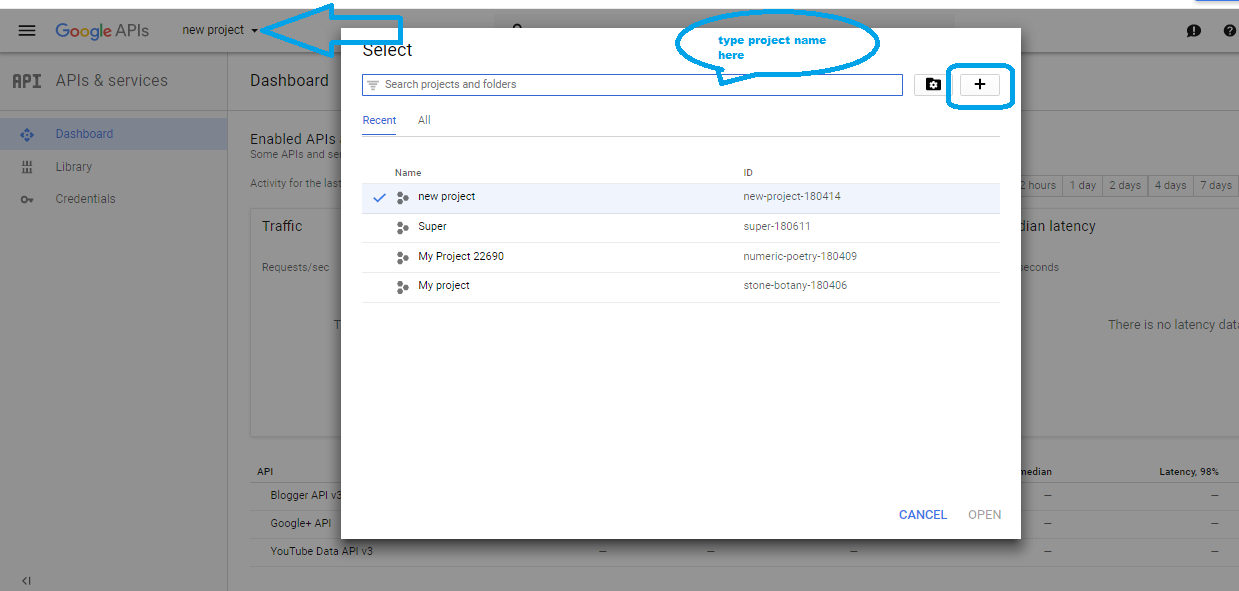The width and height of the screenshot is (1239, 591).
Task: Switch to the Recent tab
Action: tap(380, 120)
